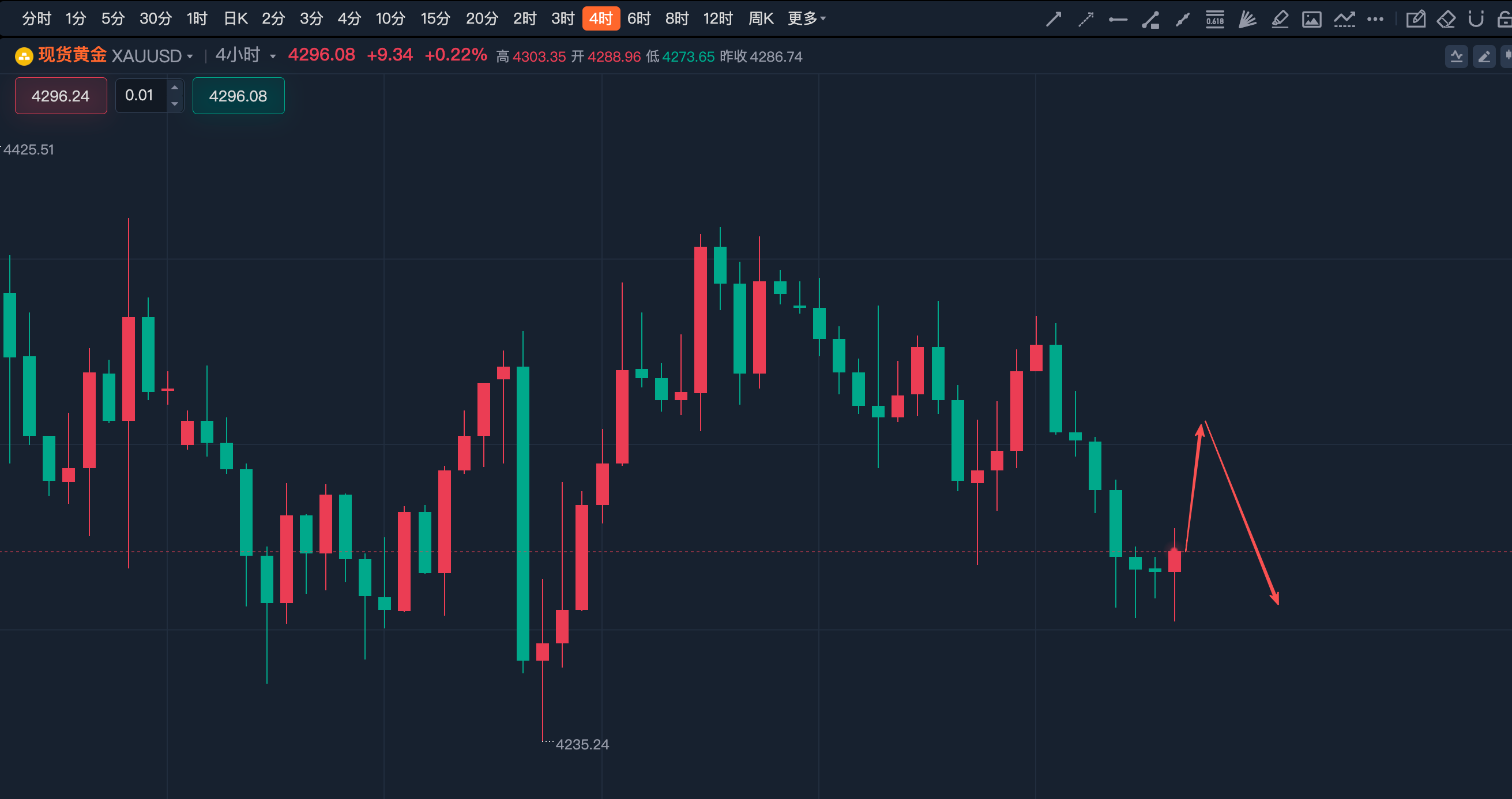Switch to the 日K timeframe tab

(235, 19)
